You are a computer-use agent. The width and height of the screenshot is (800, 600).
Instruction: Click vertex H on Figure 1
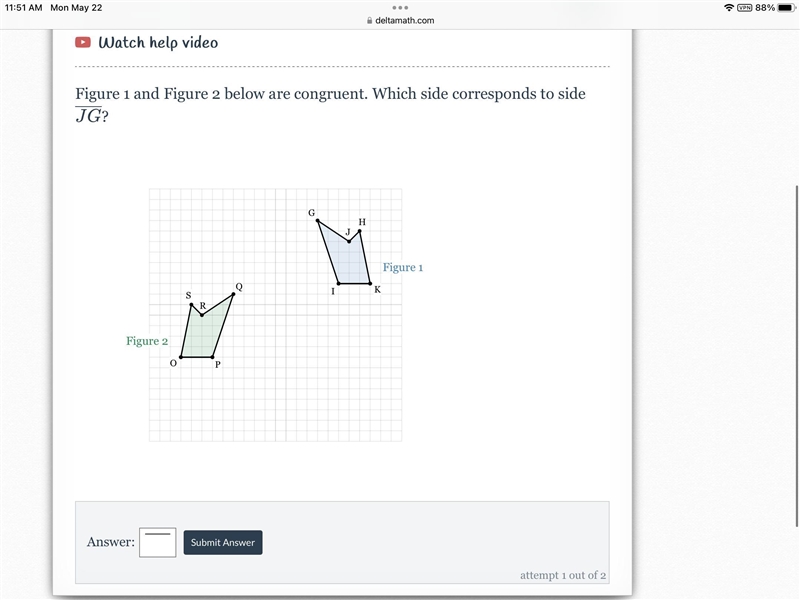360,231
